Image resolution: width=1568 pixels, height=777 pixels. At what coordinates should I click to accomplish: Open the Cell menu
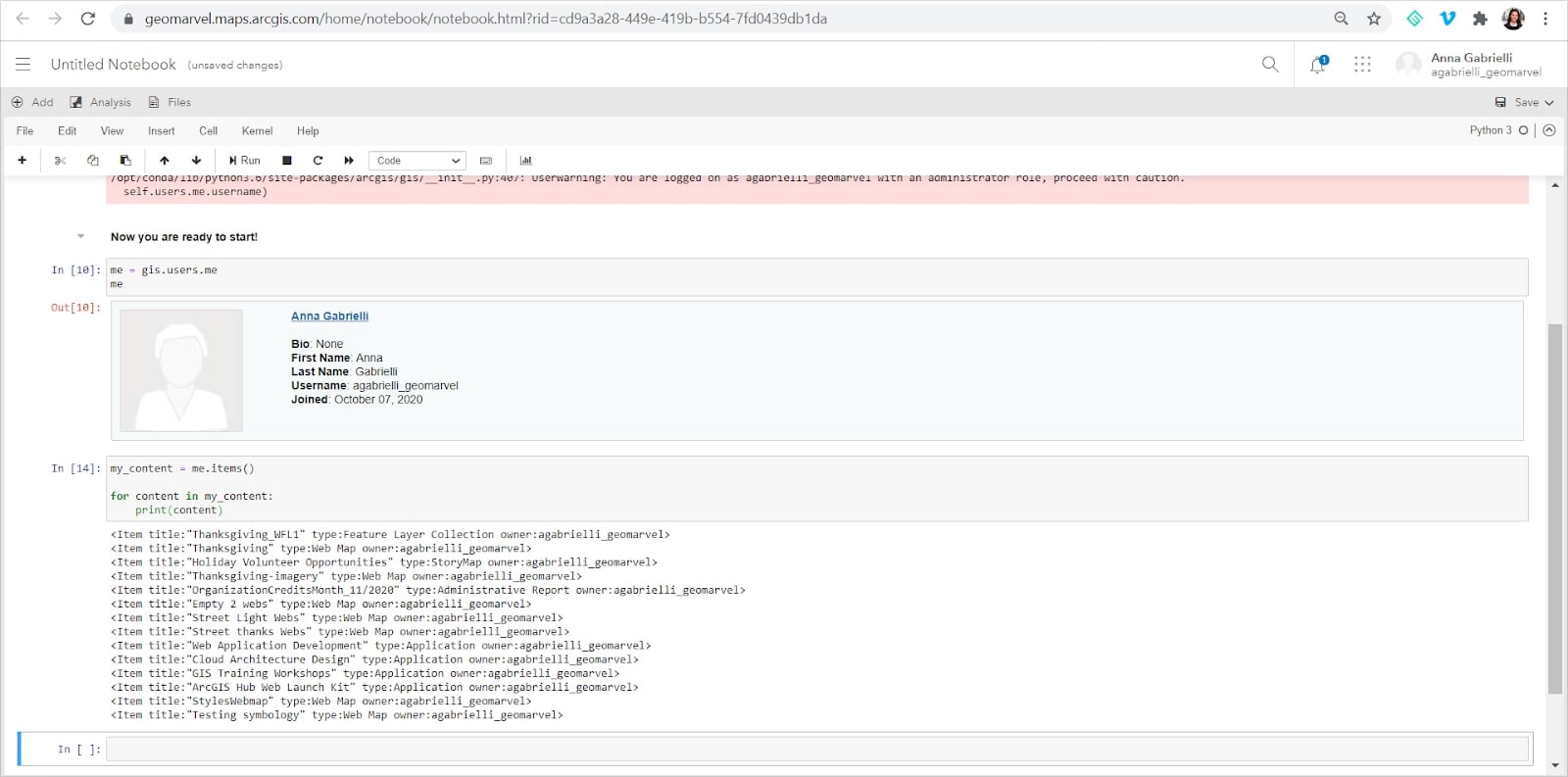click(208, 131)
